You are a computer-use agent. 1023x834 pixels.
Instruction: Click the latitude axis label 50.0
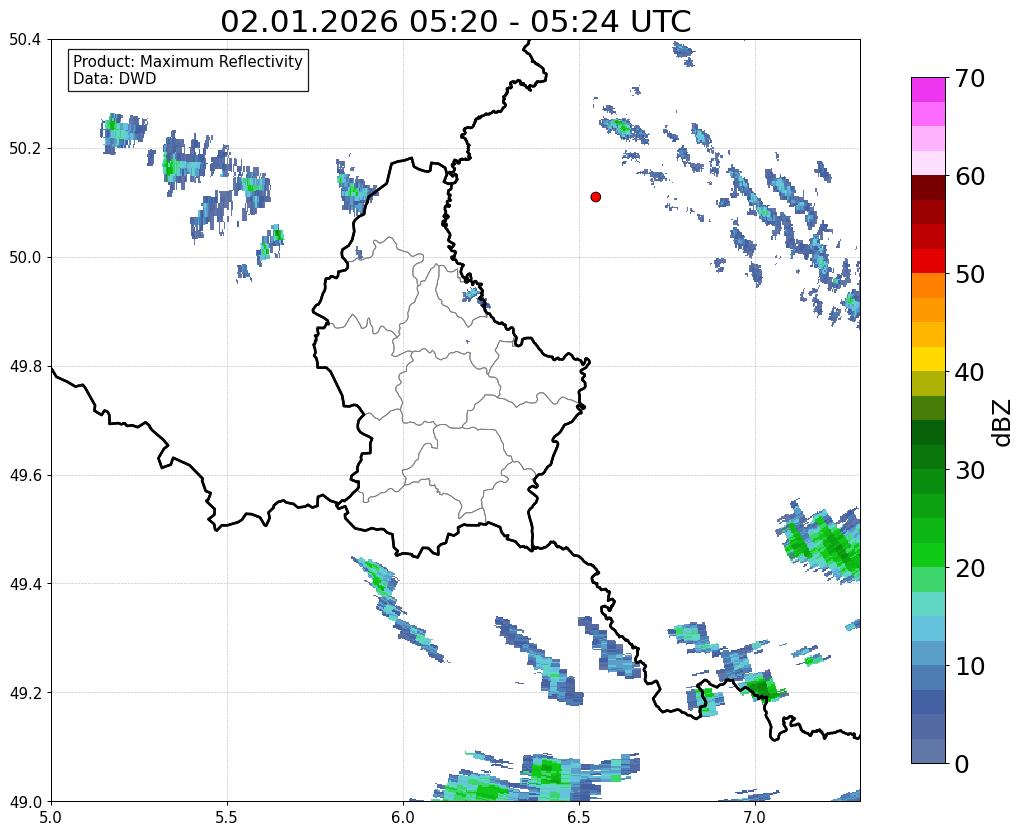(25, 258)
